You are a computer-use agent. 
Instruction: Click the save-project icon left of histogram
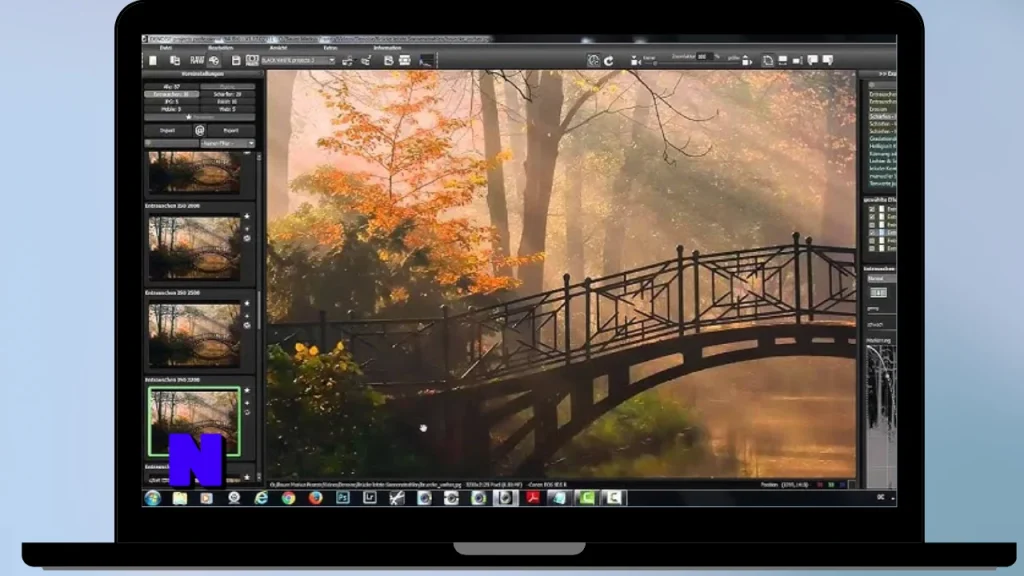coord(389,60)
